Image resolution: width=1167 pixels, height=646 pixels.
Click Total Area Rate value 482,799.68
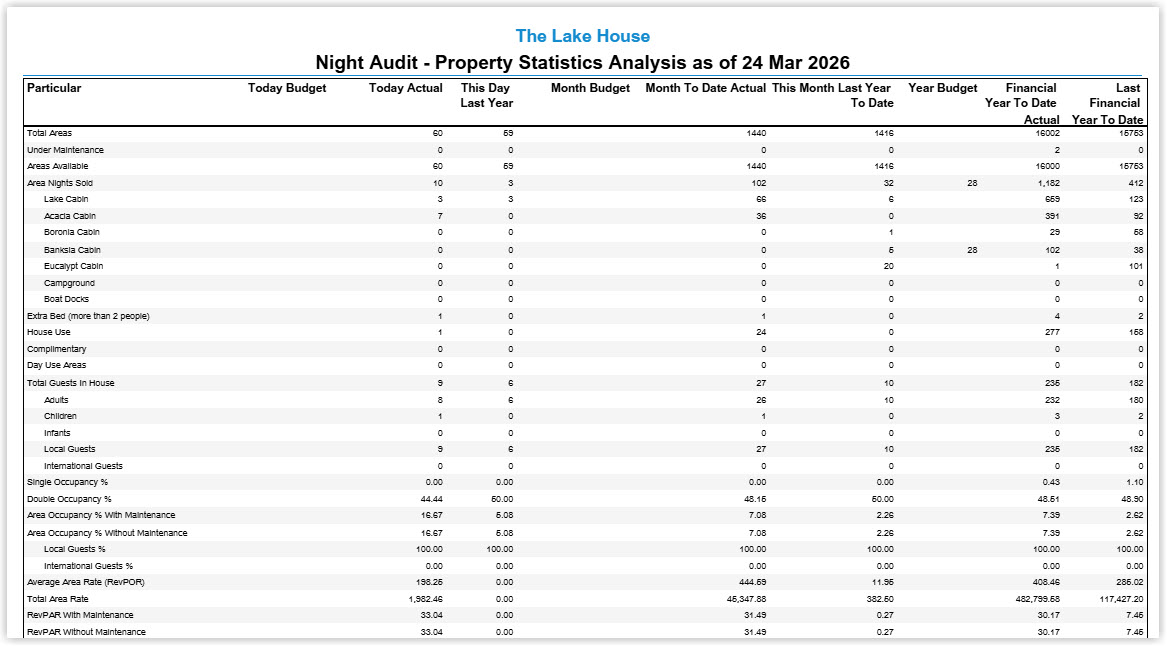coord(1037,599)
